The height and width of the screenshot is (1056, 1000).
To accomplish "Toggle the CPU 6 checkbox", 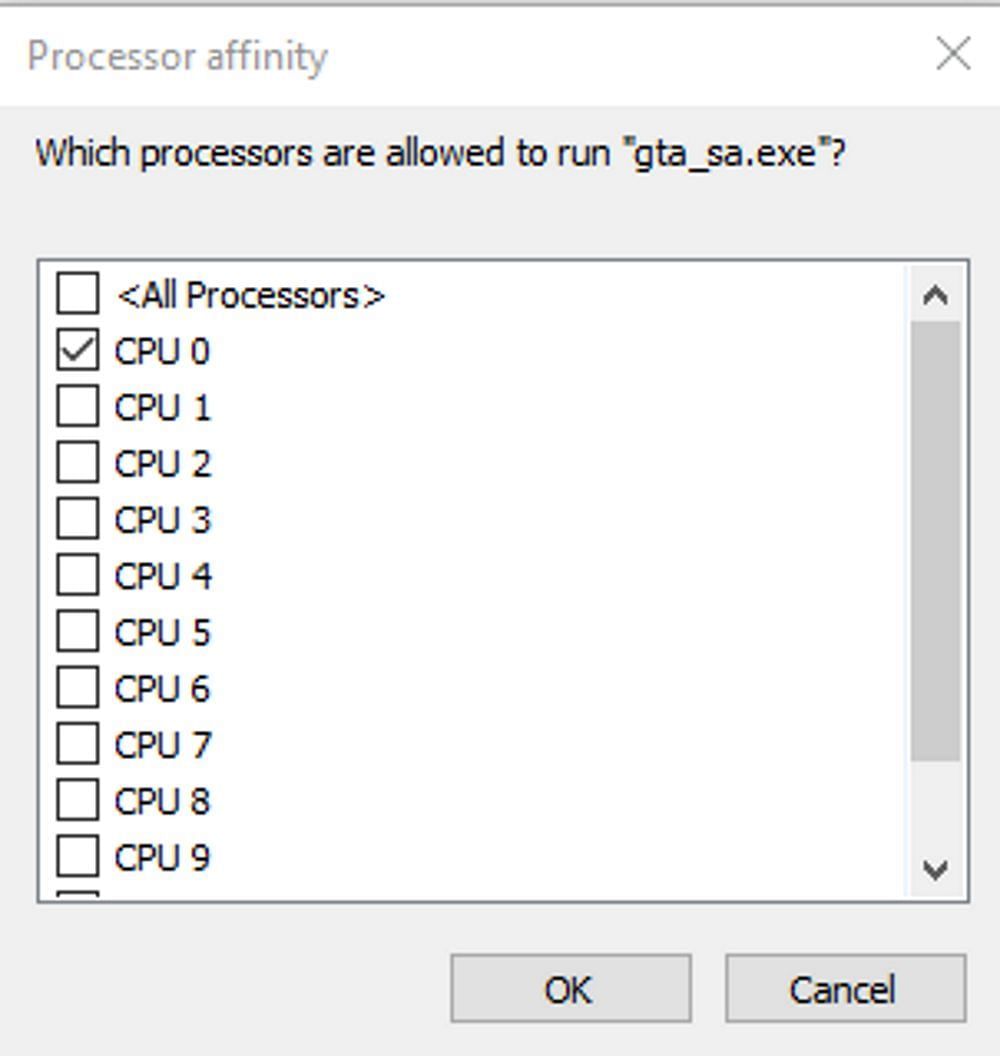I will (x=78, y=688).
